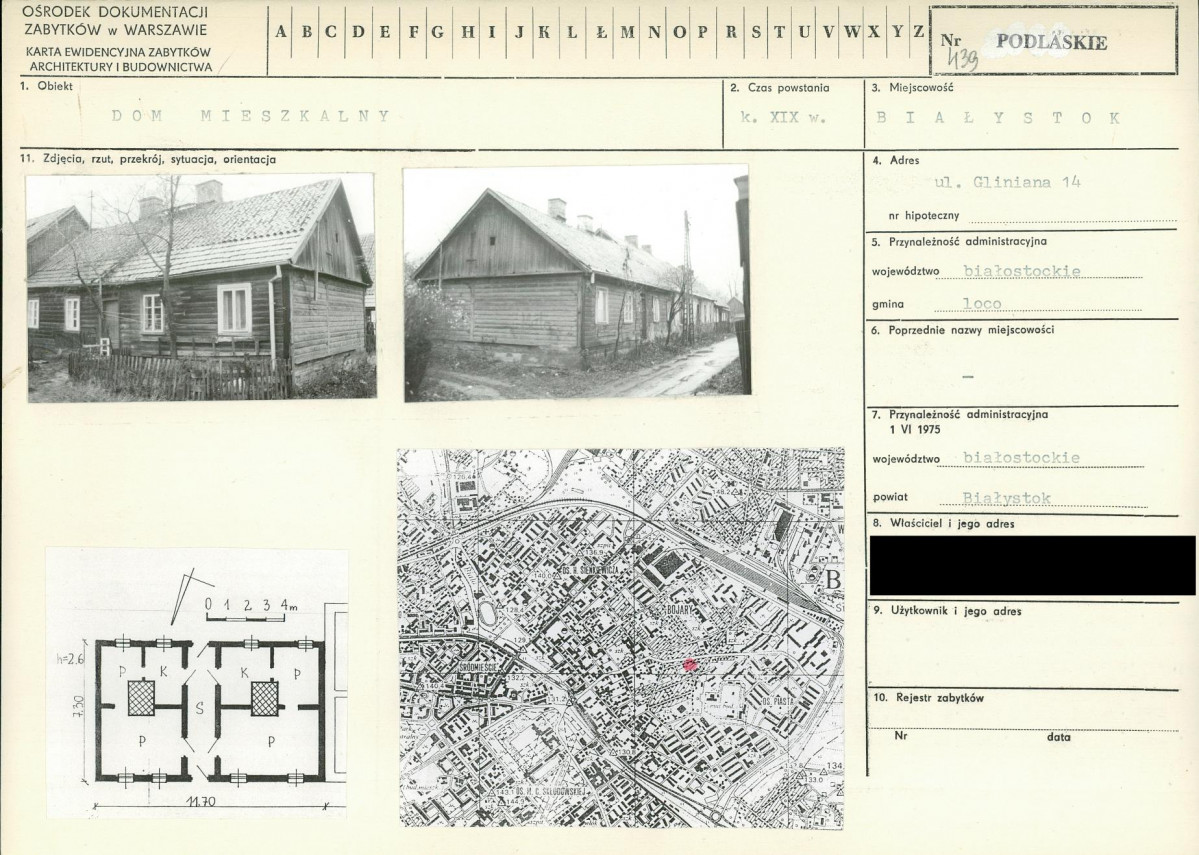Click the 'BIAŁYSTOK' locality field

(999, 117)
